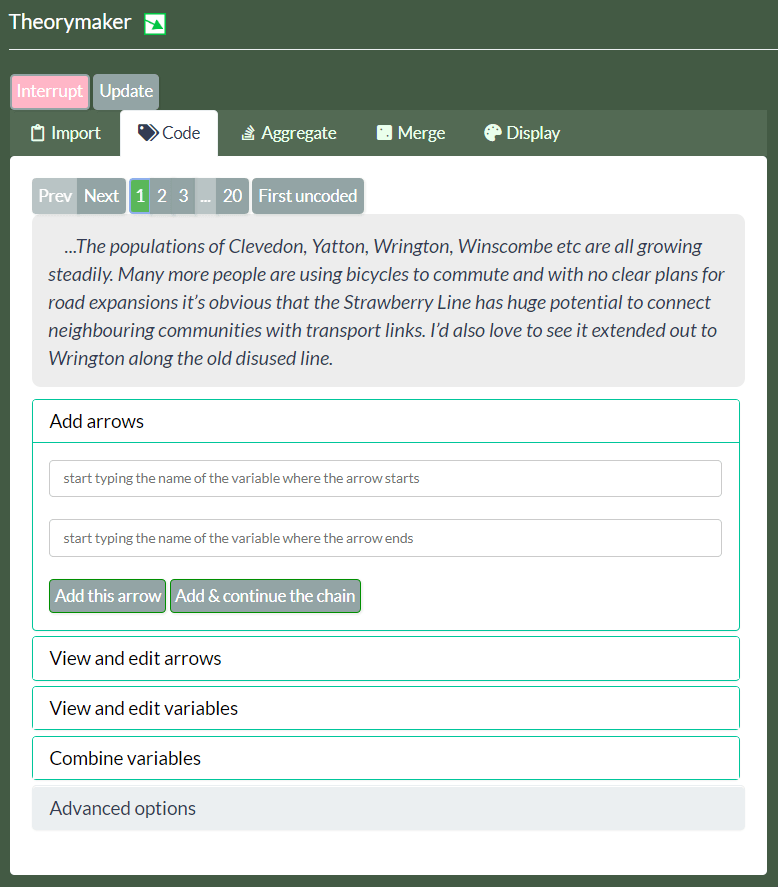Open the Import tab
Viewport: 778px width, 887px height.
tap(65, 133)
